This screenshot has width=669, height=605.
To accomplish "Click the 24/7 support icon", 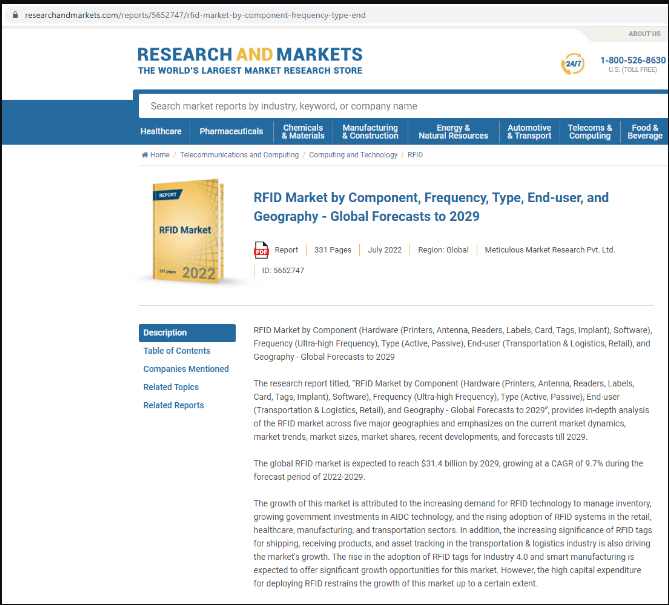I will pyautogui.click(x=573, y=64).
